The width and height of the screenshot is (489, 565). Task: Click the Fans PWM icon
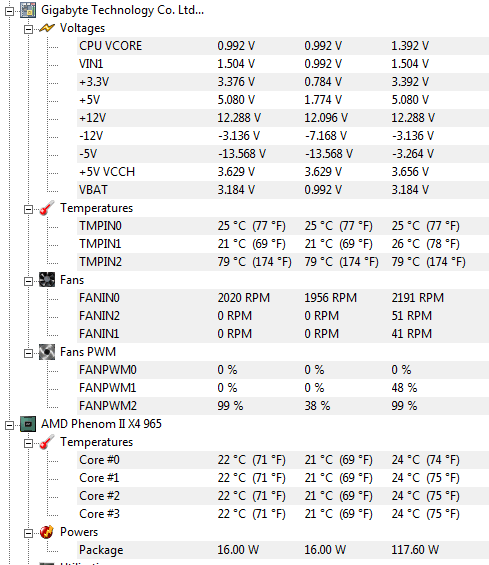pos(47,352)
